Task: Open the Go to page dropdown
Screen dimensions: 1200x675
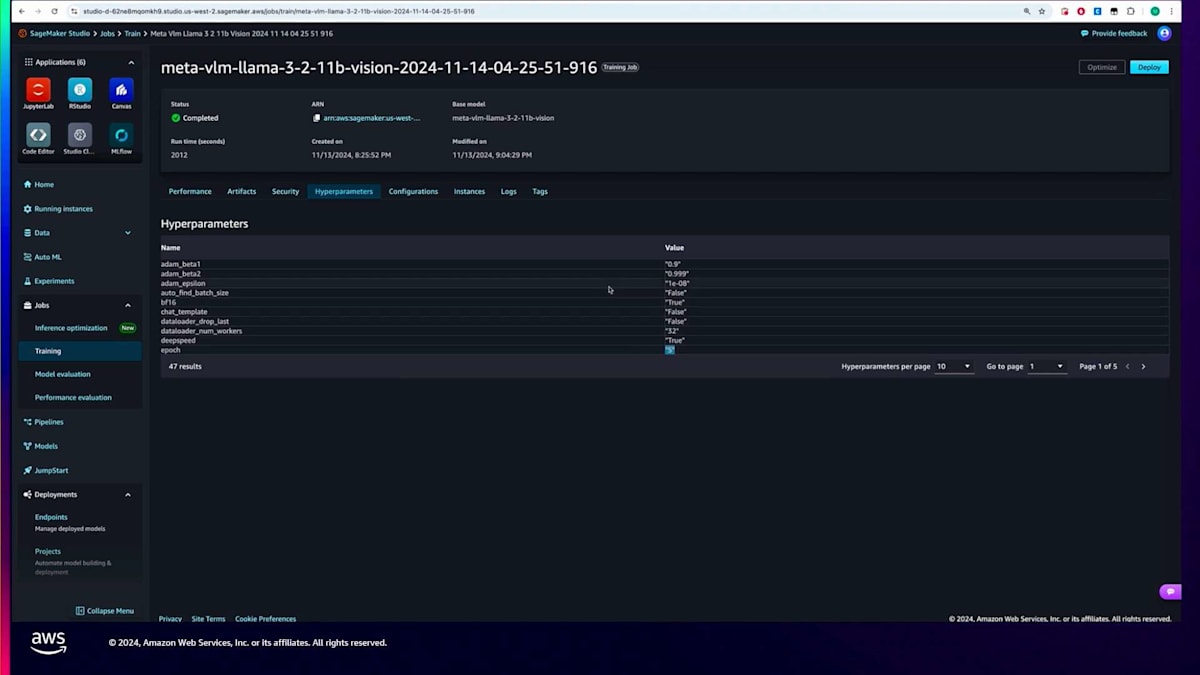Action: pyautogui.click(x=1047, y=367)
